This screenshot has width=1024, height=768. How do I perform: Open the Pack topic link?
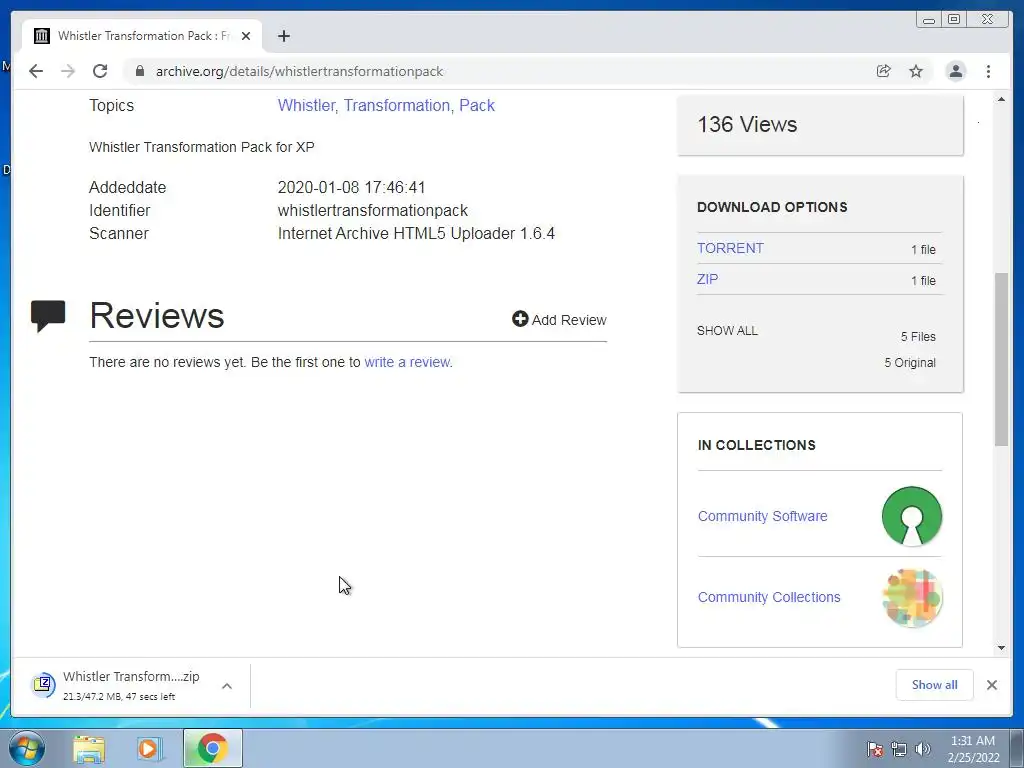click(477, 105)
